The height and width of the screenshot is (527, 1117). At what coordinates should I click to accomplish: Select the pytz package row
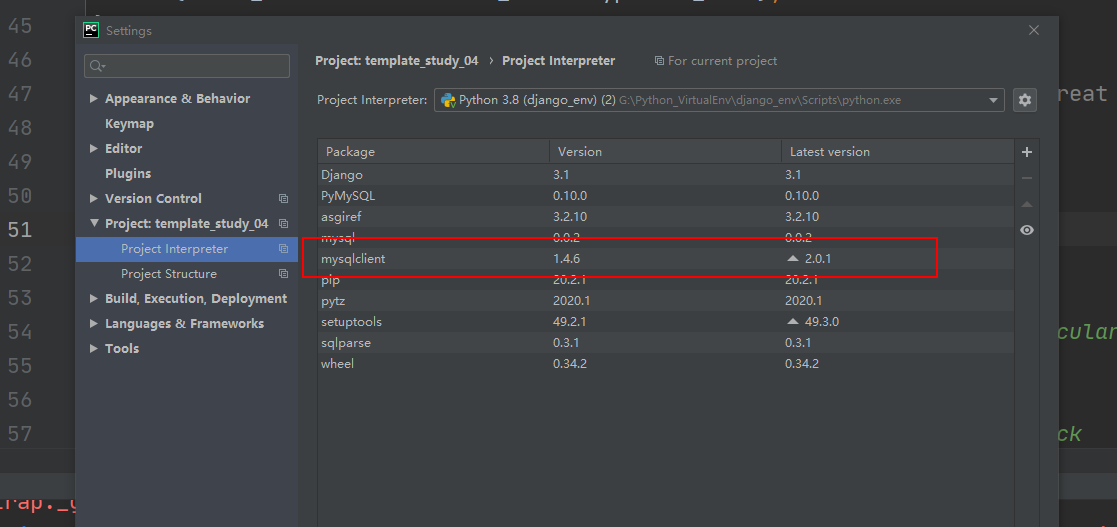coord(665,301)
